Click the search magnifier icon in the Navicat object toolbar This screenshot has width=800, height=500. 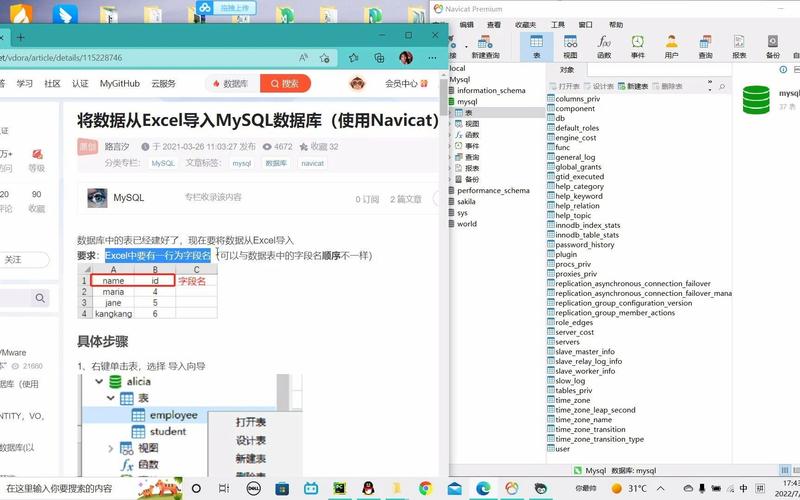(722, 87)
